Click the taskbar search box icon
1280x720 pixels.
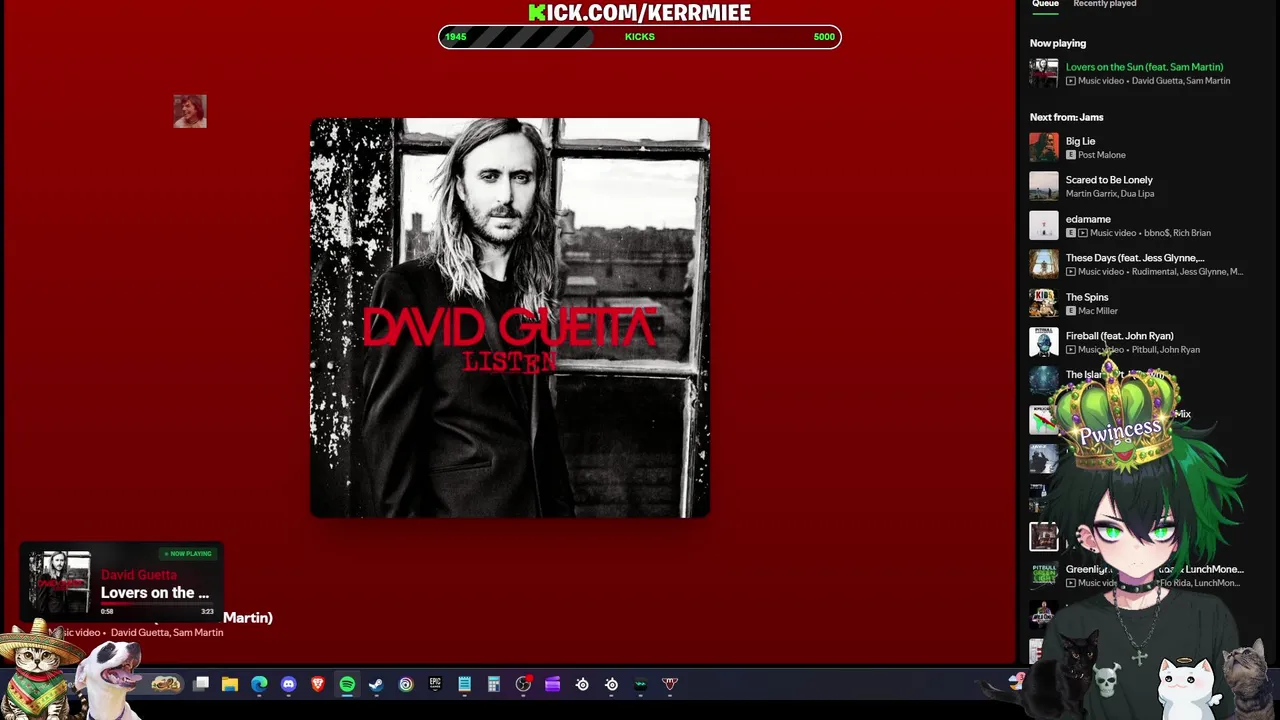tap(166, 684)
